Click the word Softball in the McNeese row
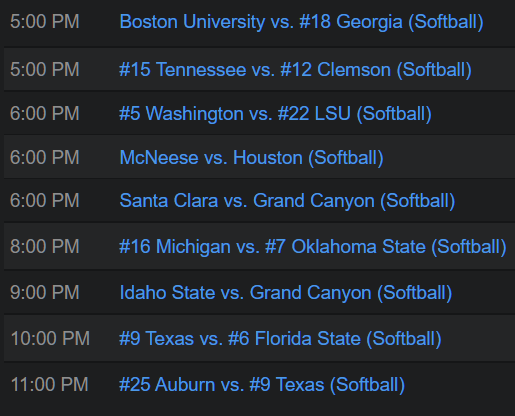Screen dimensions: 515x416 (x=346, y=157)
